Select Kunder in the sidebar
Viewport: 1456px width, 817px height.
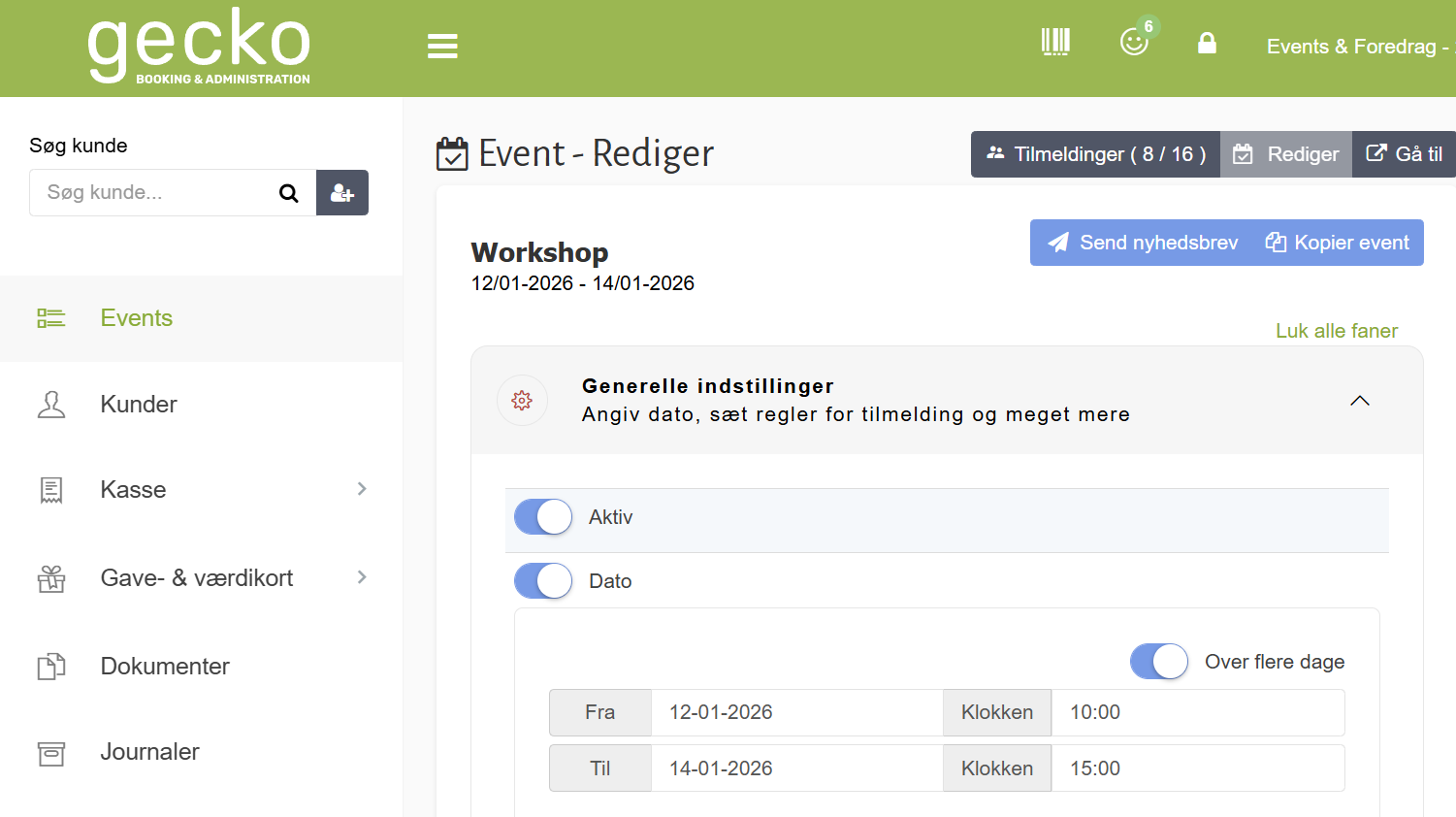[x=138, y=404]
